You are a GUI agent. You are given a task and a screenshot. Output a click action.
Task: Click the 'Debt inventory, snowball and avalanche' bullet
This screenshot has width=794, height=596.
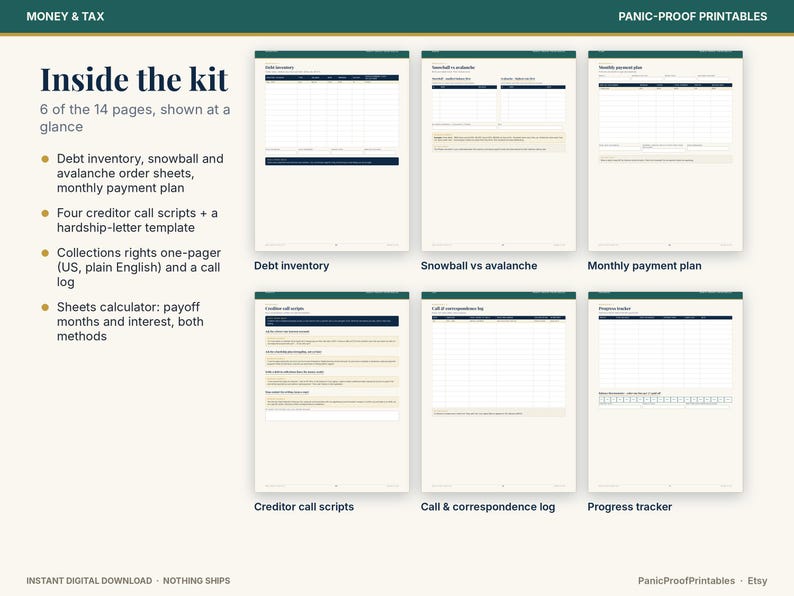coord(140,173)
